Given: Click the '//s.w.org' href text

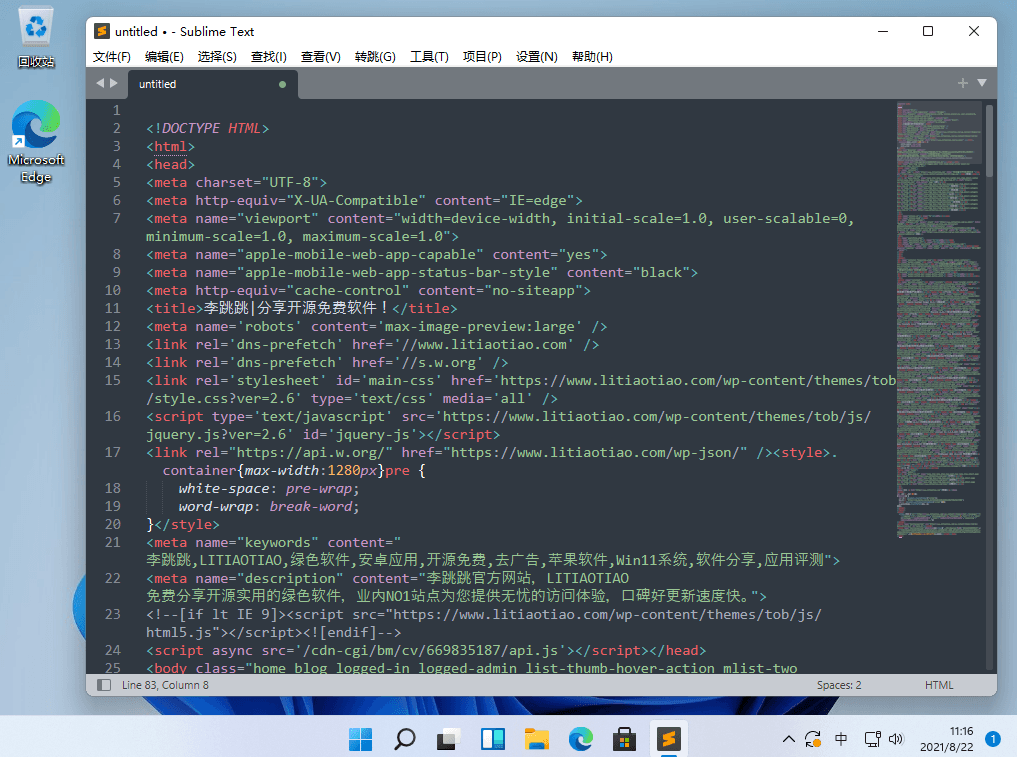Looking at the screenshot, I should coord(439,363).
